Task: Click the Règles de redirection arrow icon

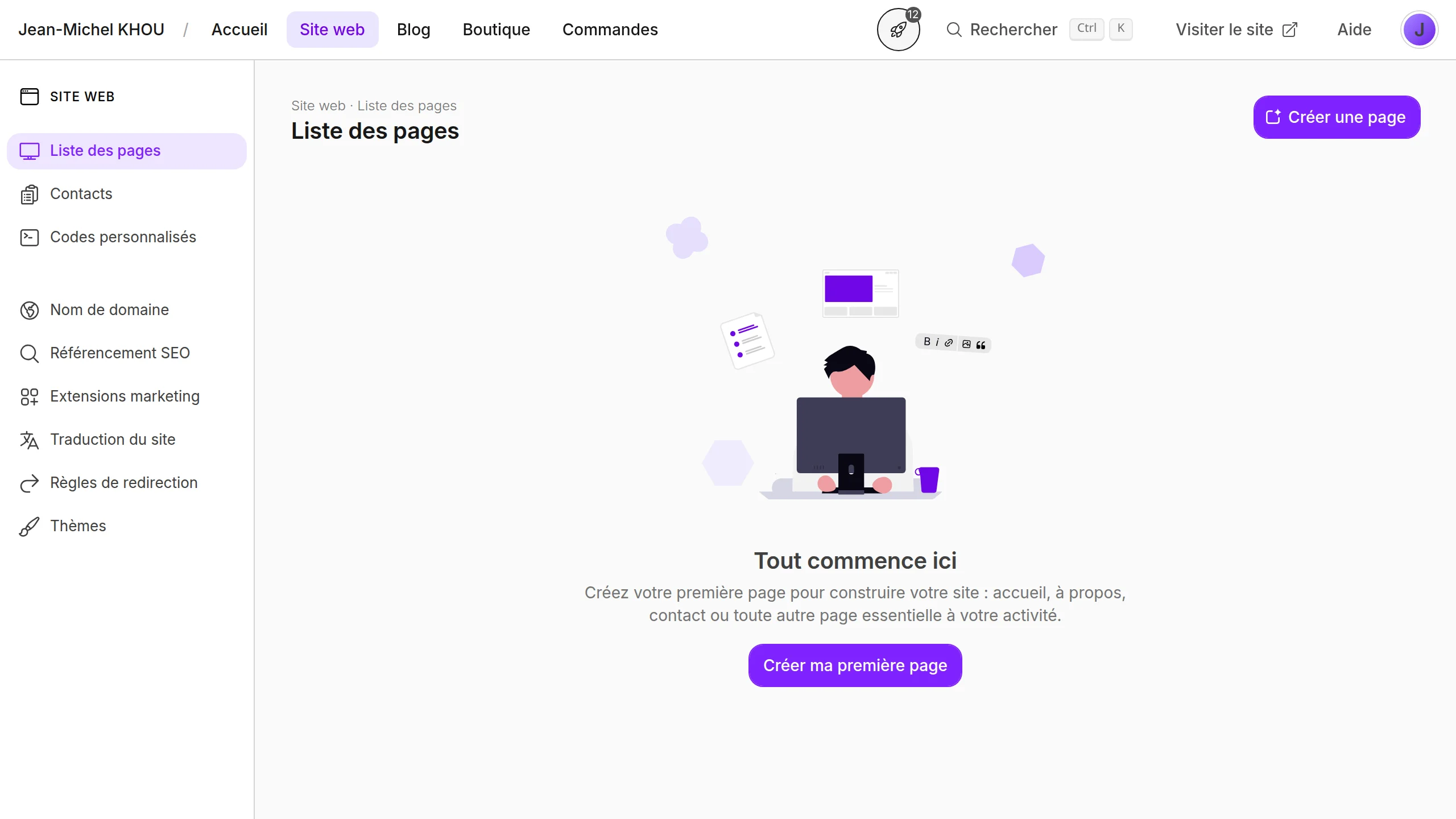Action: pos(30,483)
